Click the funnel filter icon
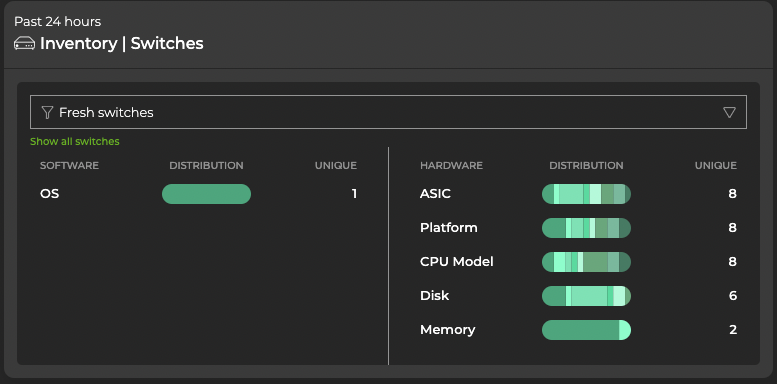This screenshot has width=777, height=384. click(x=47, y=112)
